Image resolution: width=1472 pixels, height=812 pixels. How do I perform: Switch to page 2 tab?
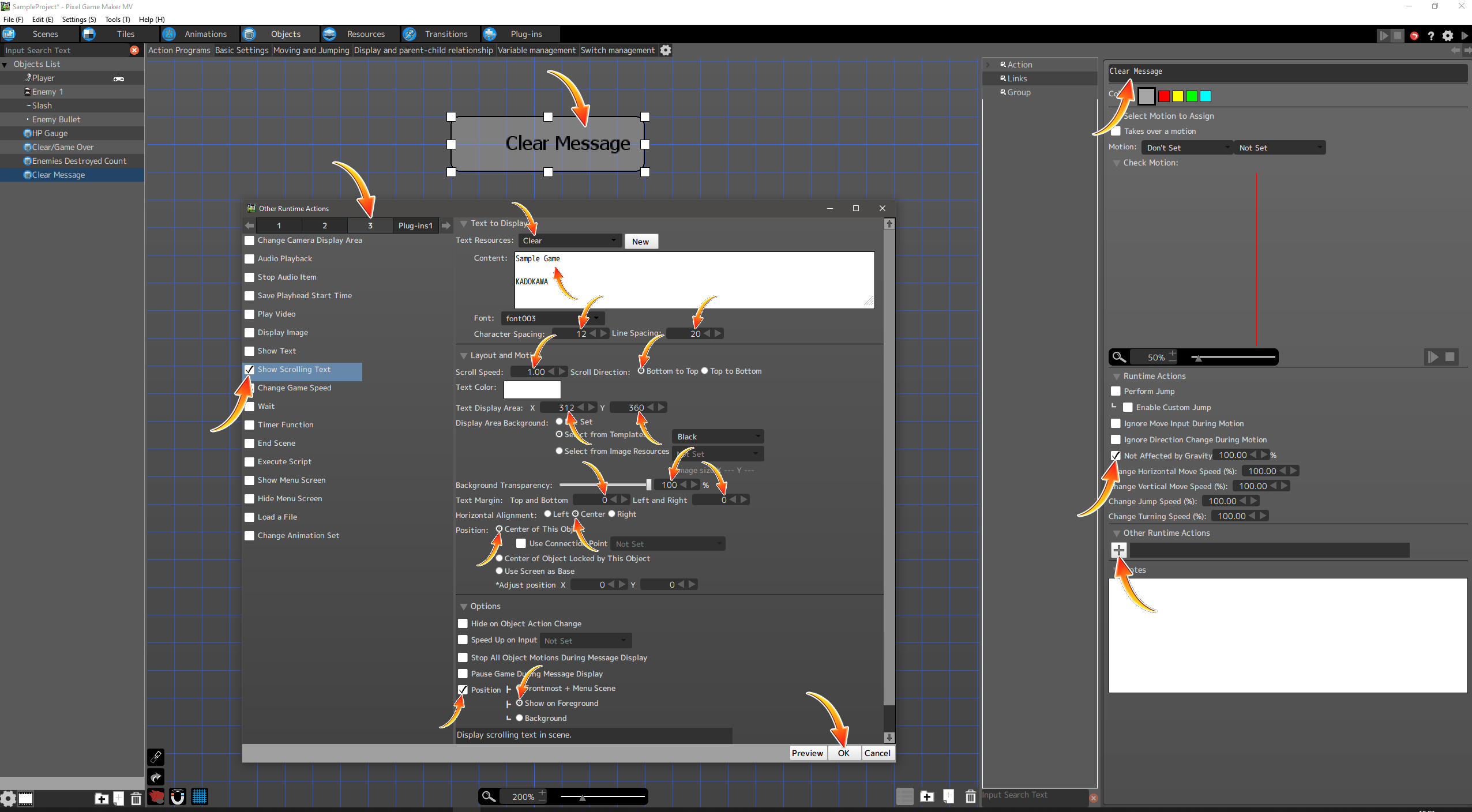tap(324, 225)
